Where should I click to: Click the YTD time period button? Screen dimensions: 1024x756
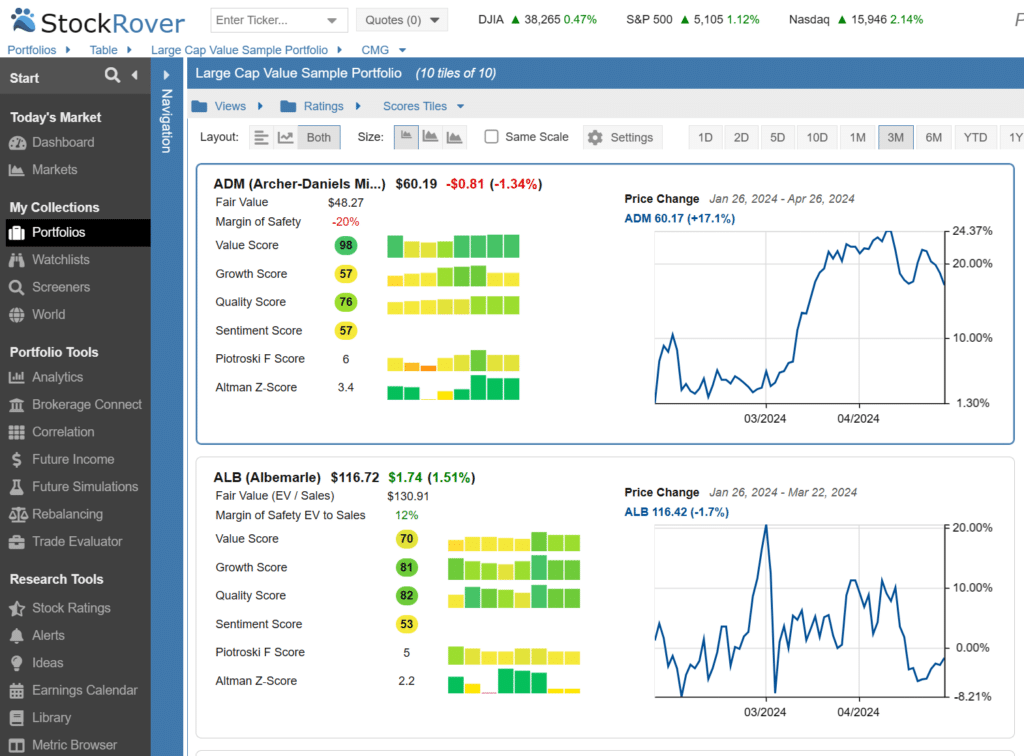click(x=975, y=137)
